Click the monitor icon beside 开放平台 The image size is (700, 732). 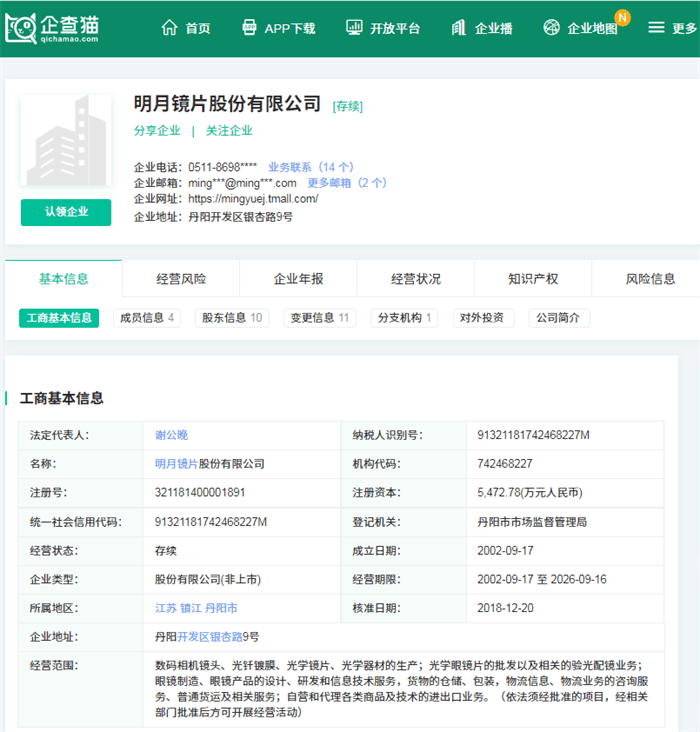(x=354, y=28)
